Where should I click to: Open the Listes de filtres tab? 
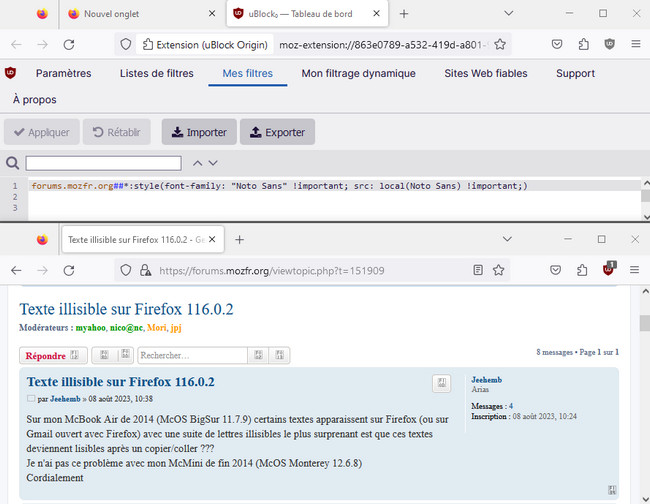click(157, 73)
